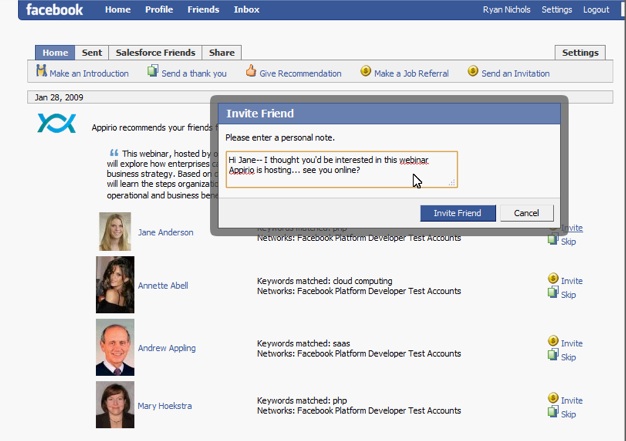The image size is (626, 441).
Task: Open Andrew Appling's profile link
Action: (167, 348)
